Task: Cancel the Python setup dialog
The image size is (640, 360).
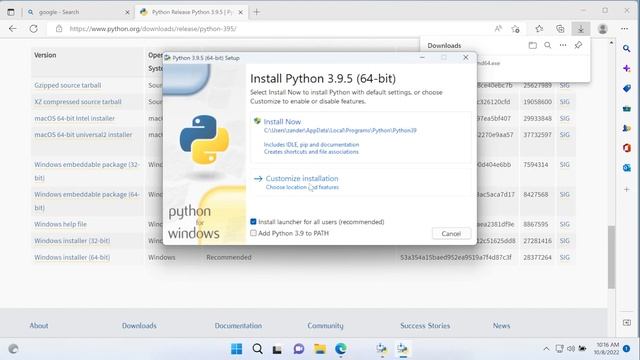Action: click(x=451, y=233)
